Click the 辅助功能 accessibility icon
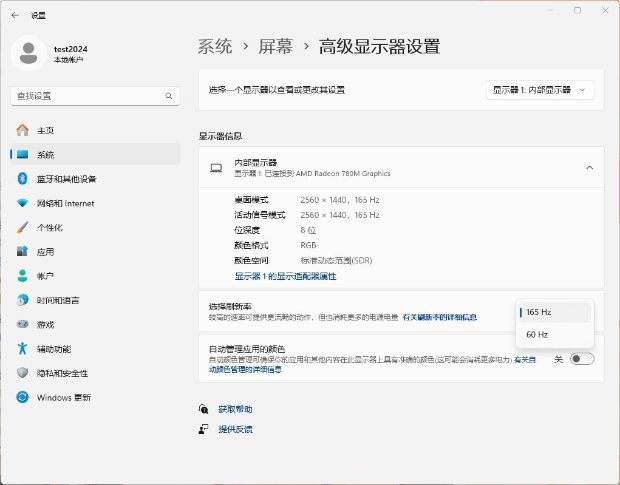This screenshot has width=620, height=485. (x=23, y=349)
